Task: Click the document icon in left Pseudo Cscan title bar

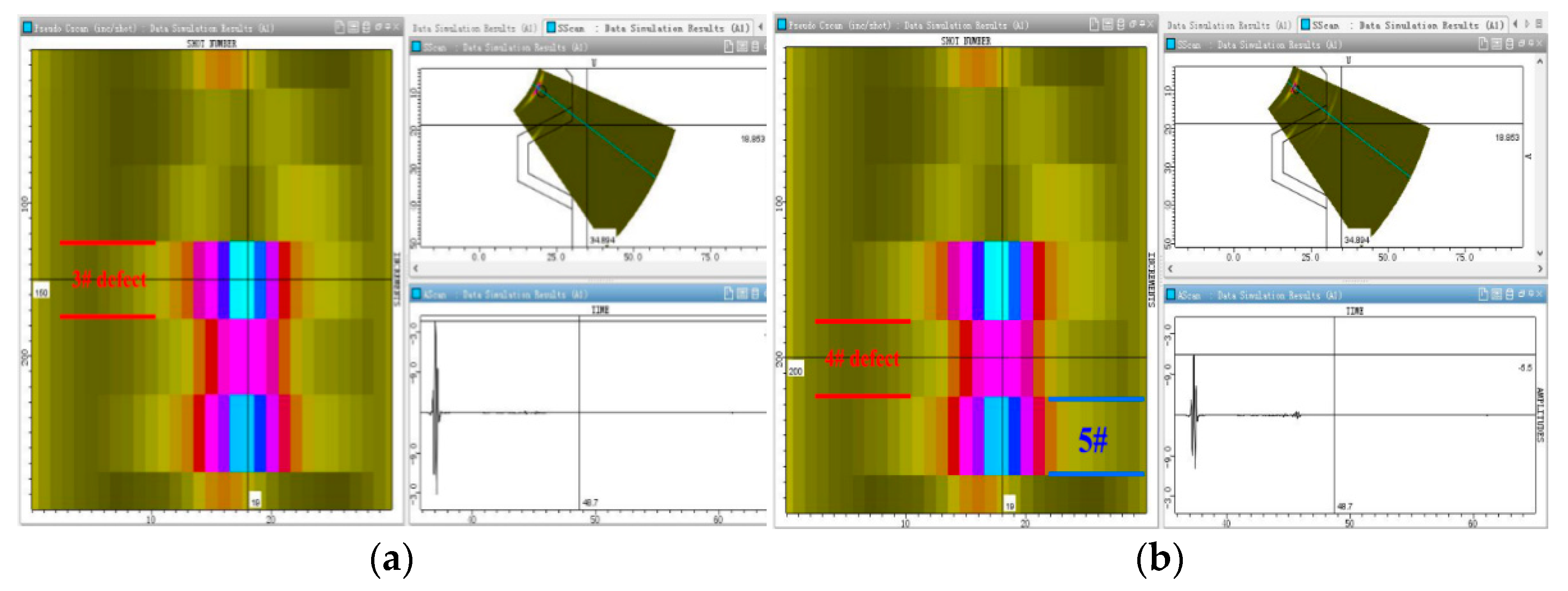Action: tap(340, 27)
